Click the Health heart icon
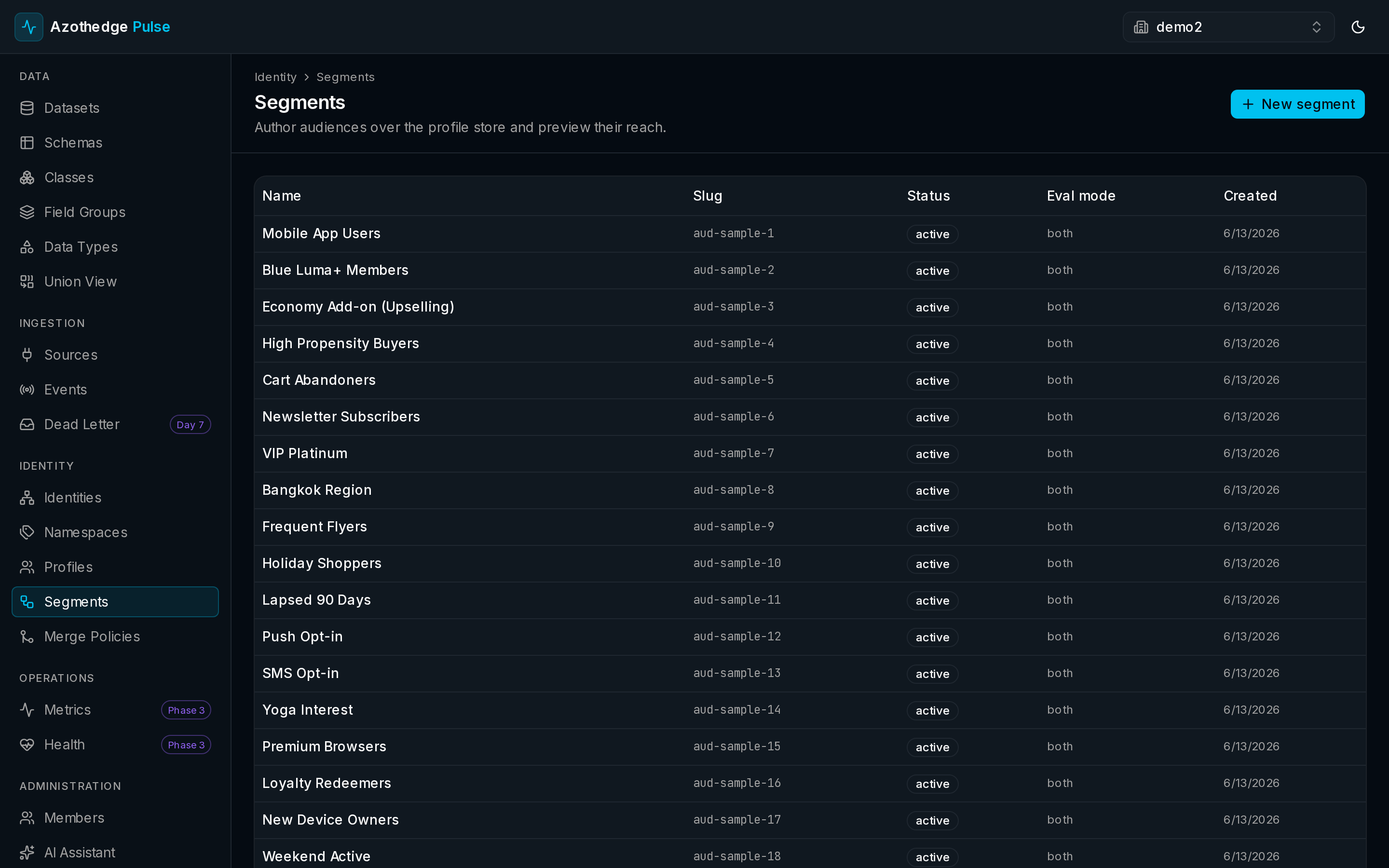The width and height of the screenshot is (1389, 868). click(x=27, y=745)
